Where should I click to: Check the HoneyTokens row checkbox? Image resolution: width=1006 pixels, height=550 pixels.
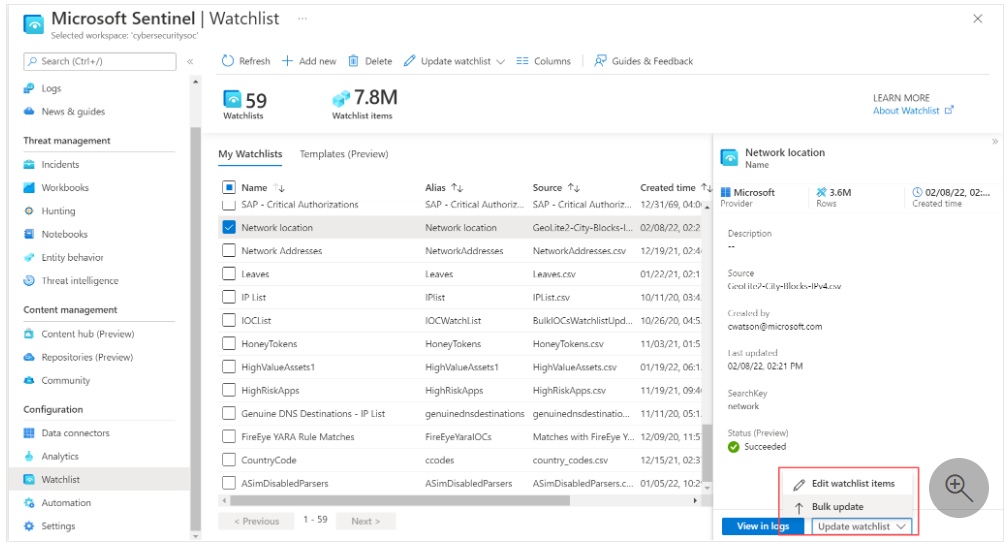click(228, 343)
